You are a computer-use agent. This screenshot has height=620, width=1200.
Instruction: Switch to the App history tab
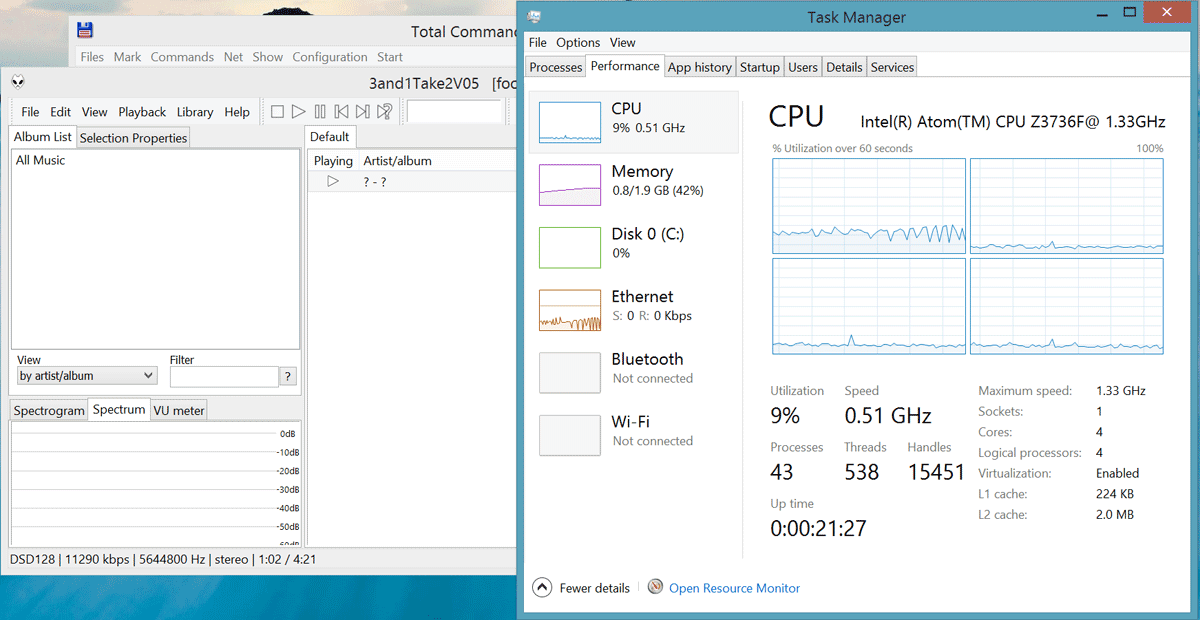pos(700,67)
